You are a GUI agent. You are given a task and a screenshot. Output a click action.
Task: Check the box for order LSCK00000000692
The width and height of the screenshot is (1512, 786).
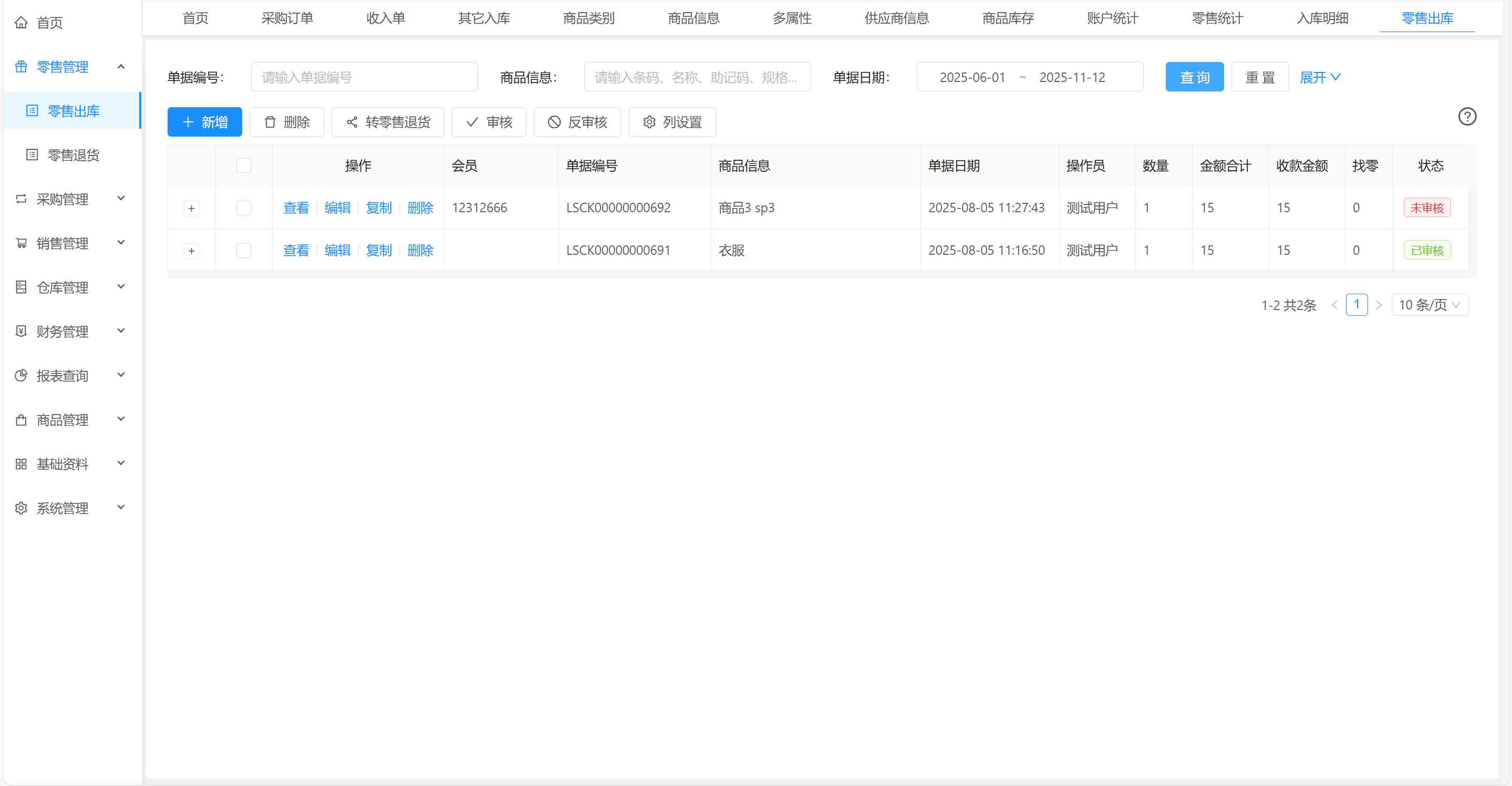[x=244, y=208]
